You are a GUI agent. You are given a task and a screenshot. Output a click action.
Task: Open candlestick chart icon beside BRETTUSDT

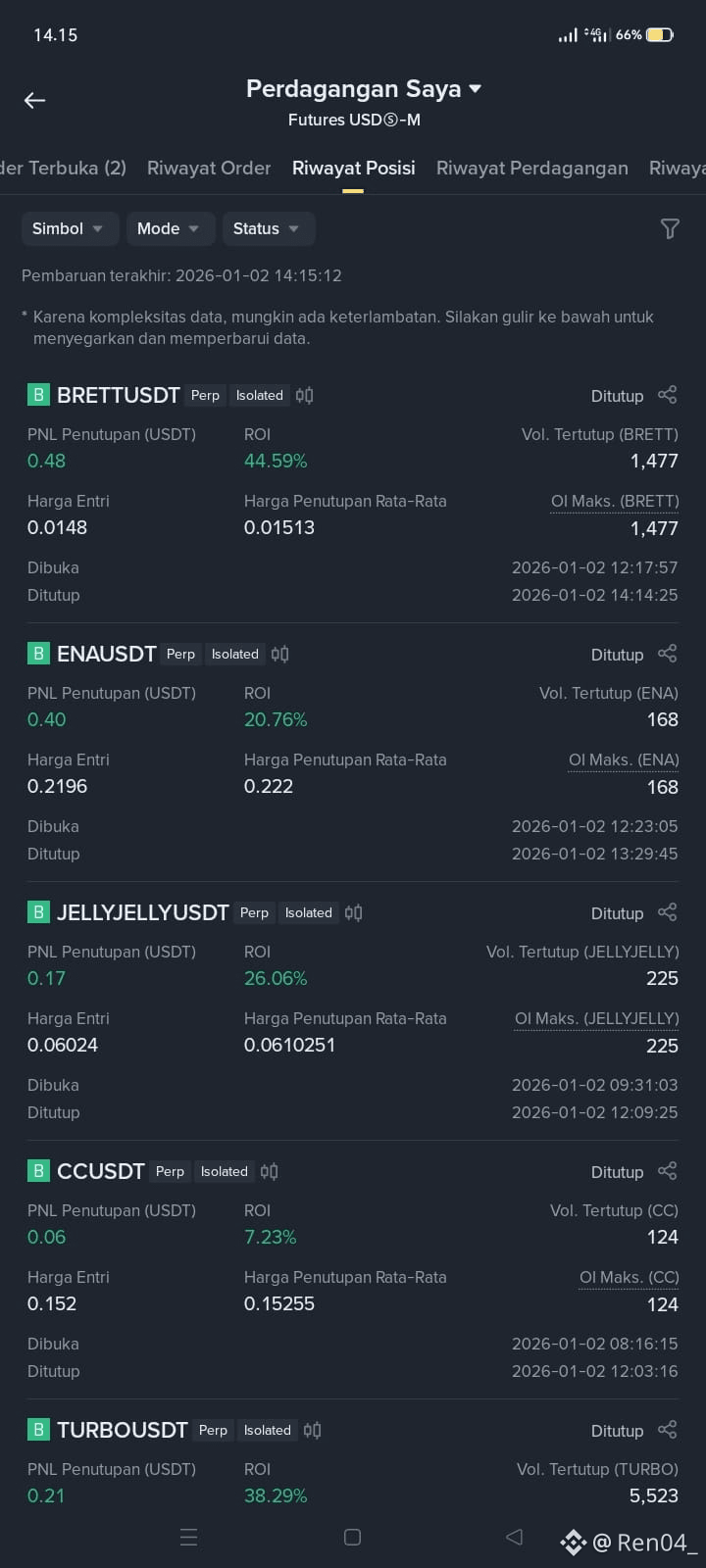[x=305, y=395]
